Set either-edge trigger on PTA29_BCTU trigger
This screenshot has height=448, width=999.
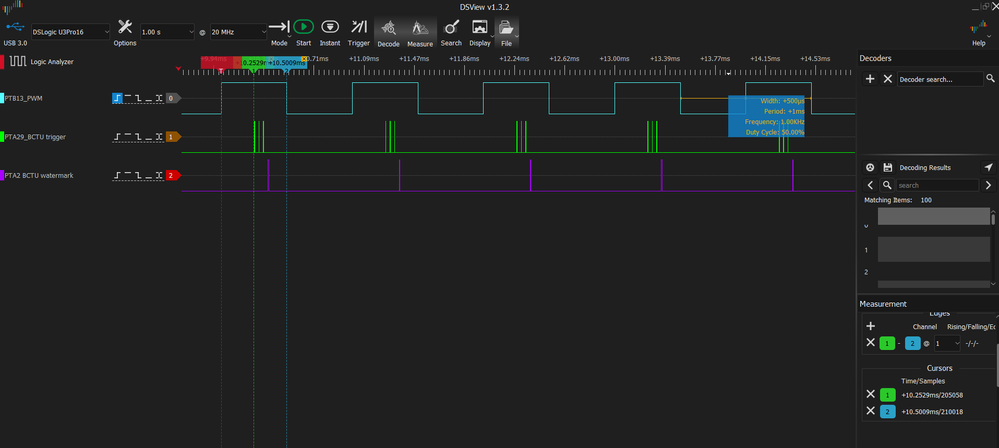pyautogui.click(x=159, y=136)
